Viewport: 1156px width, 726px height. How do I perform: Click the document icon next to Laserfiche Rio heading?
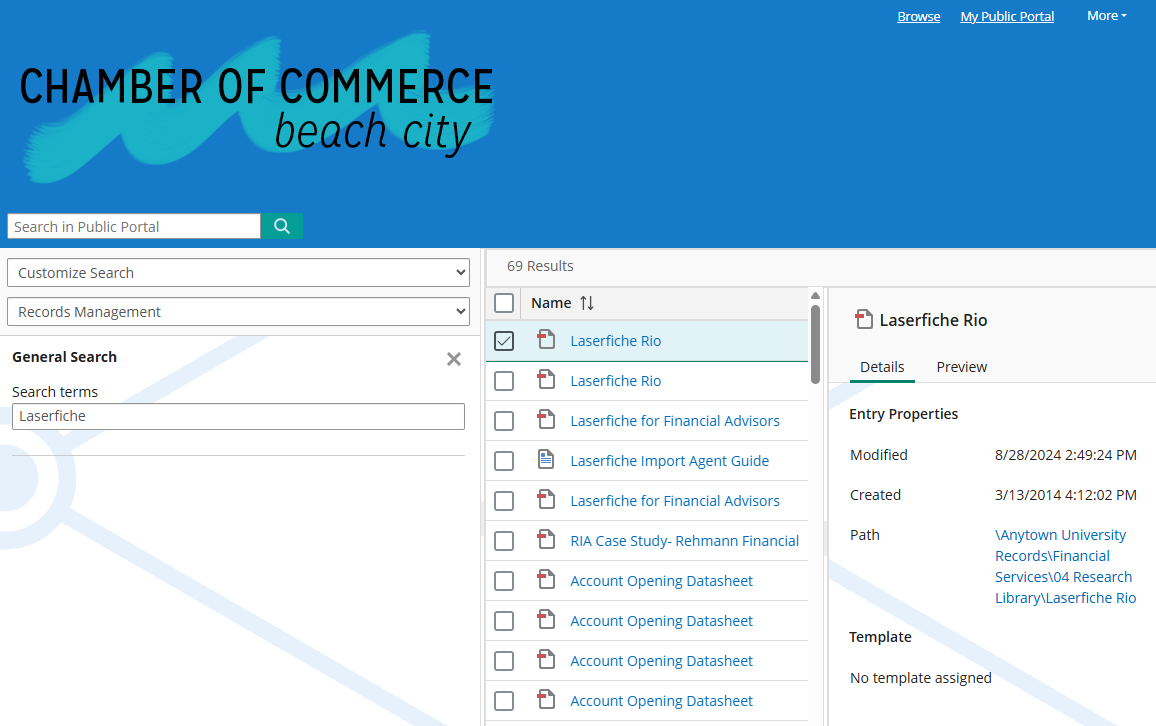[x=863, y=319]
